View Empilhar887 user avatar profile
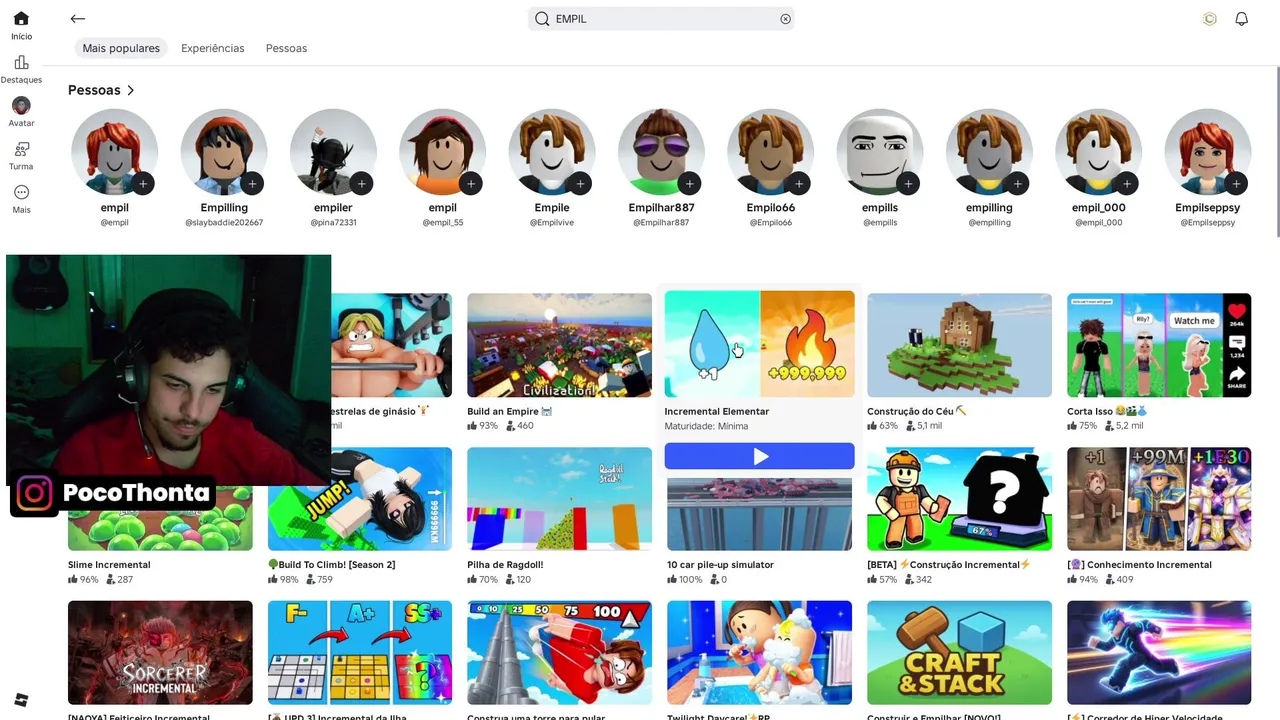 click(661, 152)
